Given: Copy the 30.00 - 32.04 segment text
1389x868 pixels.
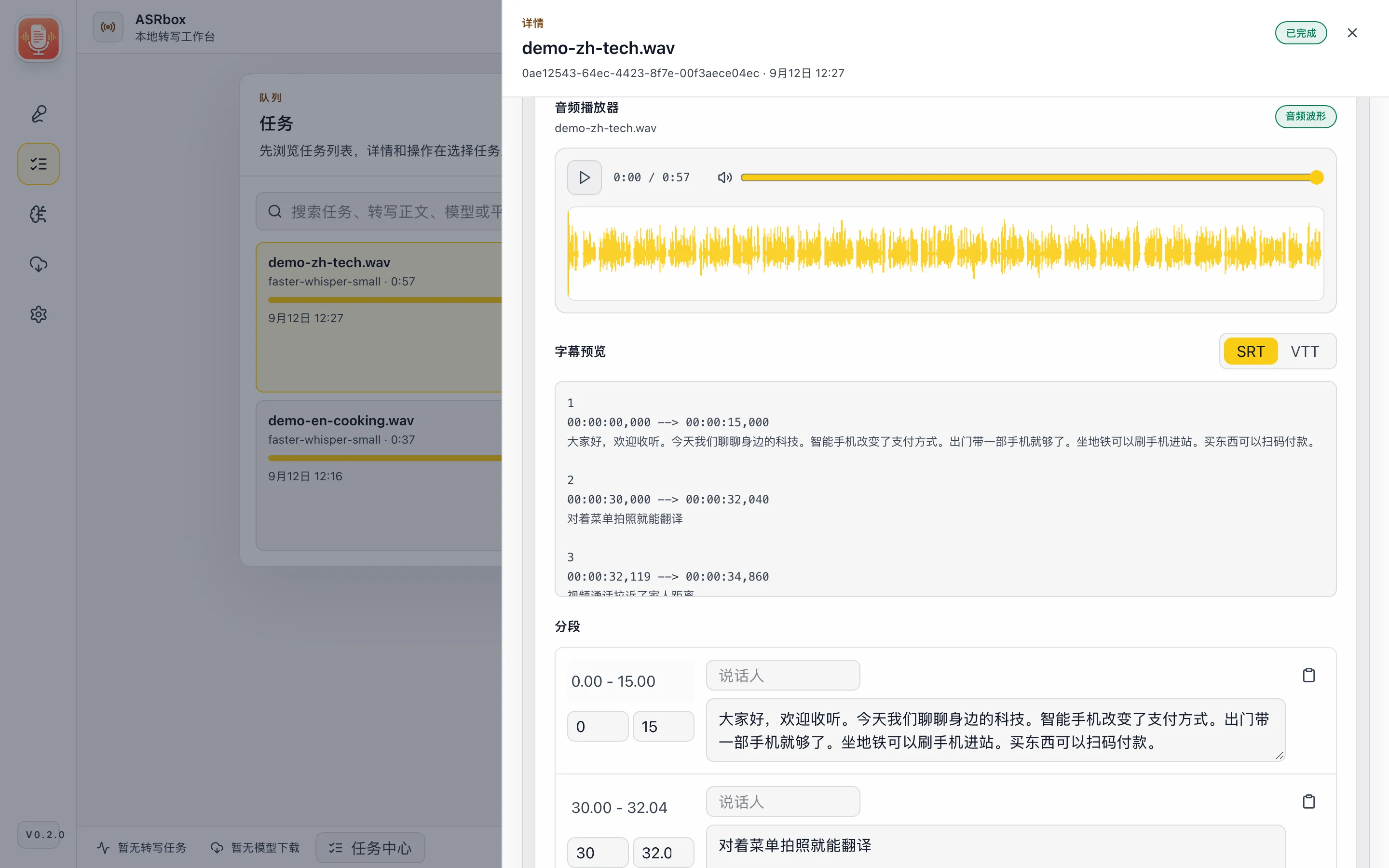Looking at the screenshot, I should [1308, 801].
